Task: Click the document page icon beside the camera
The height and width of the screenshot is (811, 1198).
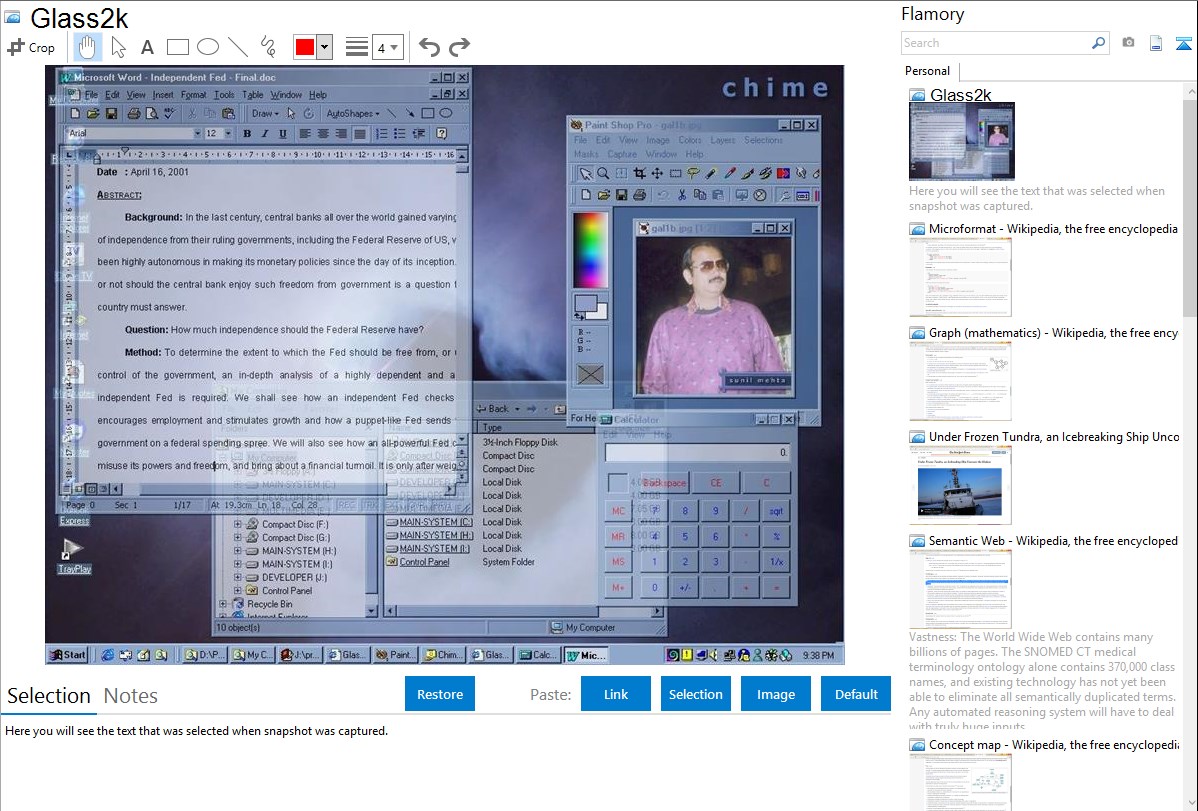Action: [x=1156, y=43]
